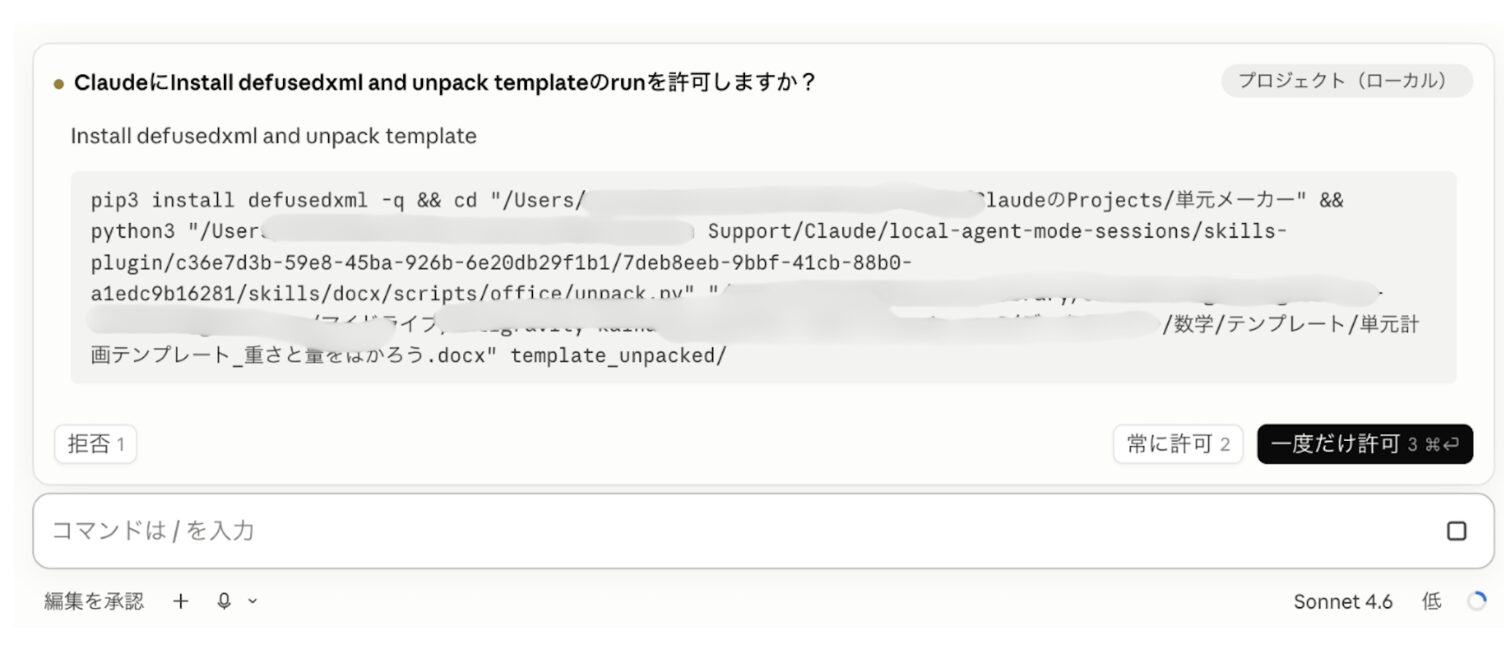The image size is (1512, 652).
Task: Open the Sonnet 4.6 model selector
Action: click(x=1343, y=601)
